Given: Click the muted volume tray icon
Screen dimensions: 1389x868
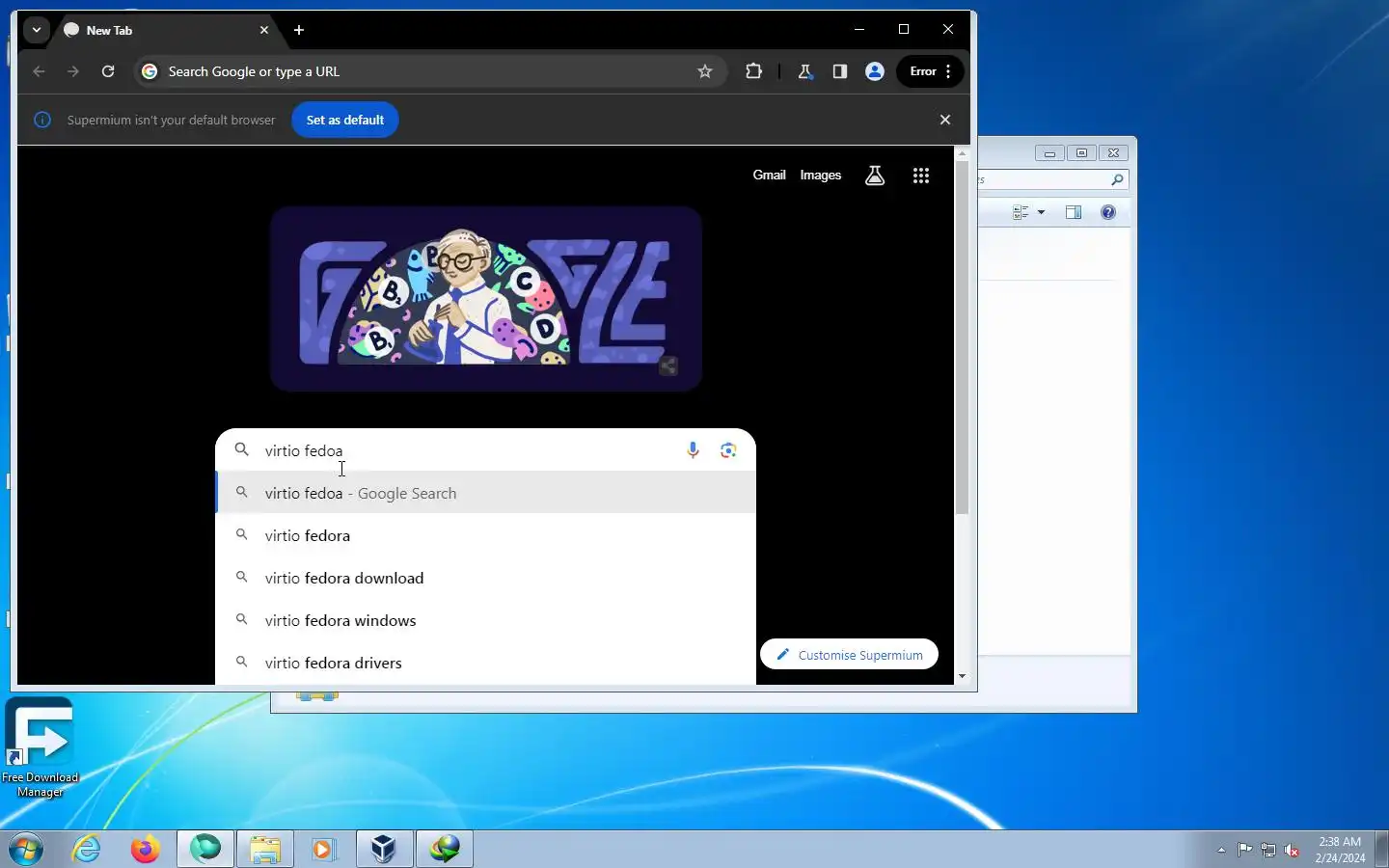Looking at the screenshot, I should click(x=1292, y=850).
